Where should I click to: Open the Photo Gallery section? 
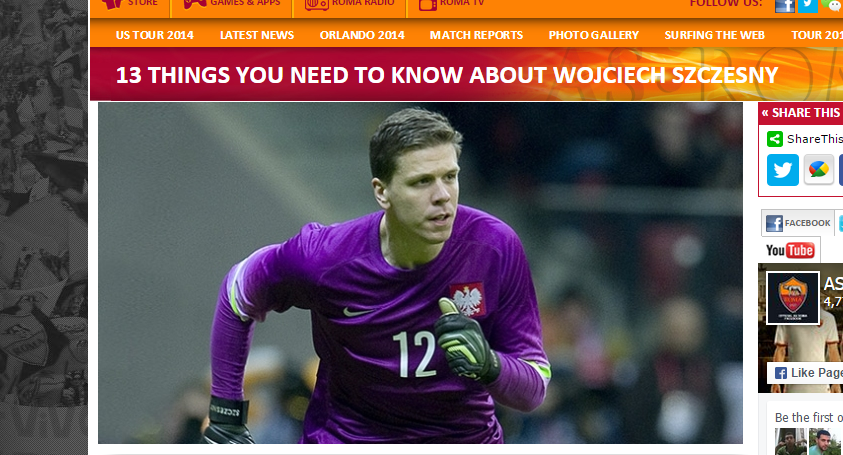pyautogui.click(x=594, y=35)
